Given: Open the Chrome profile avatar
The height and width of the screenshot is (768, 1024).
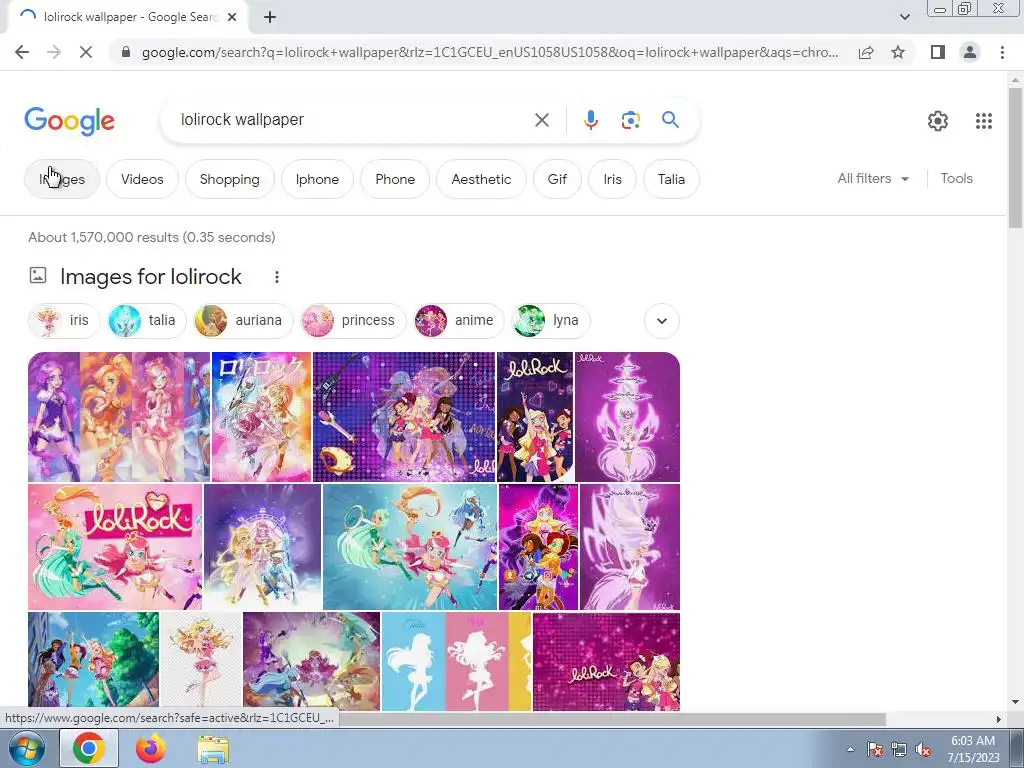Looking at the screenshot, I should pyautogui.click(x=970, y=52).
